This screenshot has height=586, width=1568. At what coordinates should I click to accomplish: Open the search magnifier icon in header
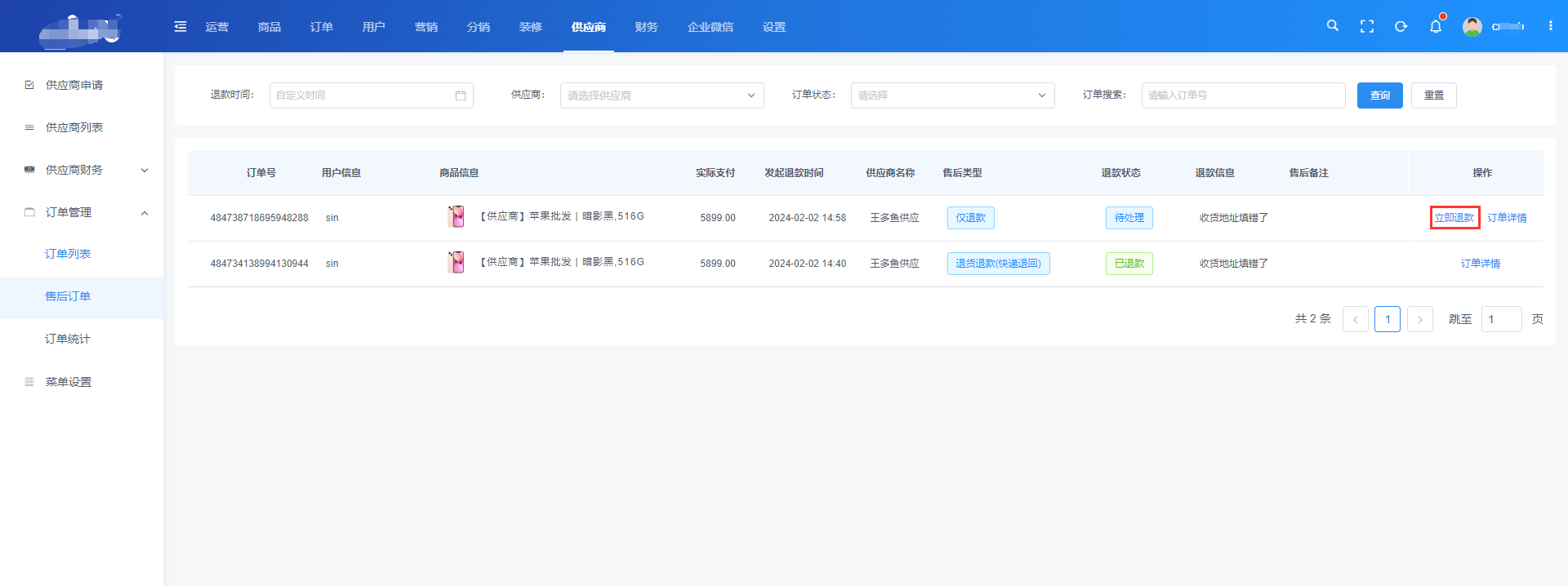(1333, 26)
